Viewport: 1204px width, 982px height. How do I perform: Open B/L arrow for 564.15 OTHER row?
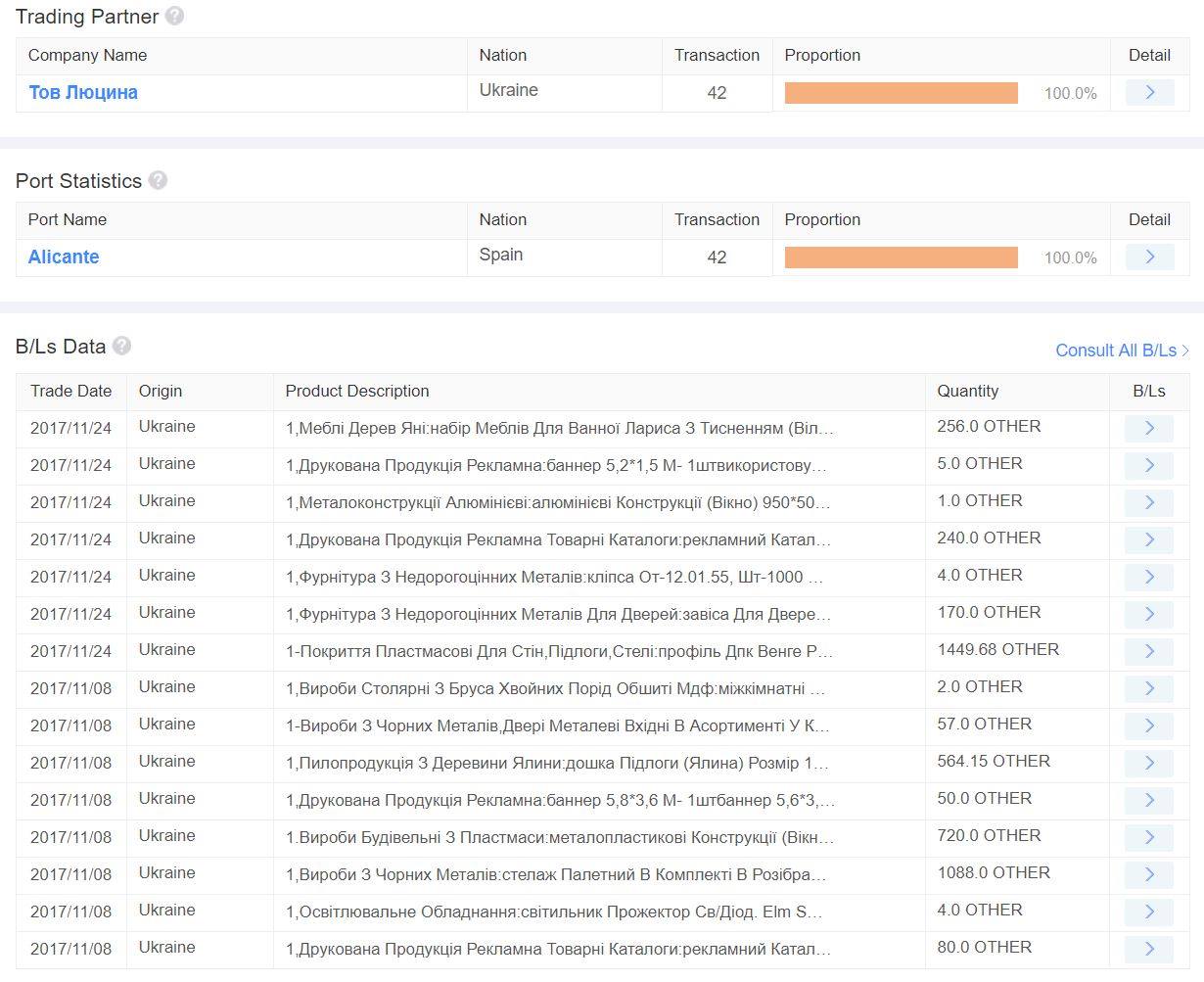1149,764
